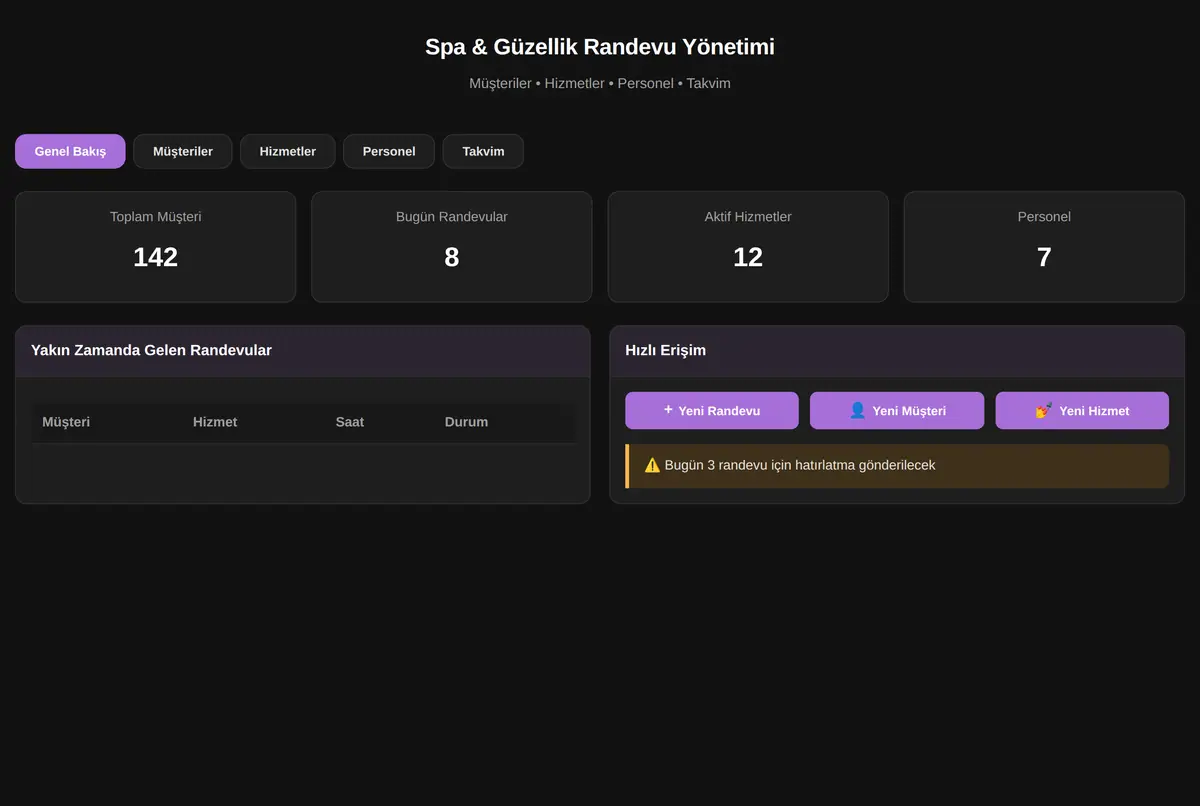
Task: Click the "Aktif Hizmetler" card label
Action: click(x=748, y=216)
